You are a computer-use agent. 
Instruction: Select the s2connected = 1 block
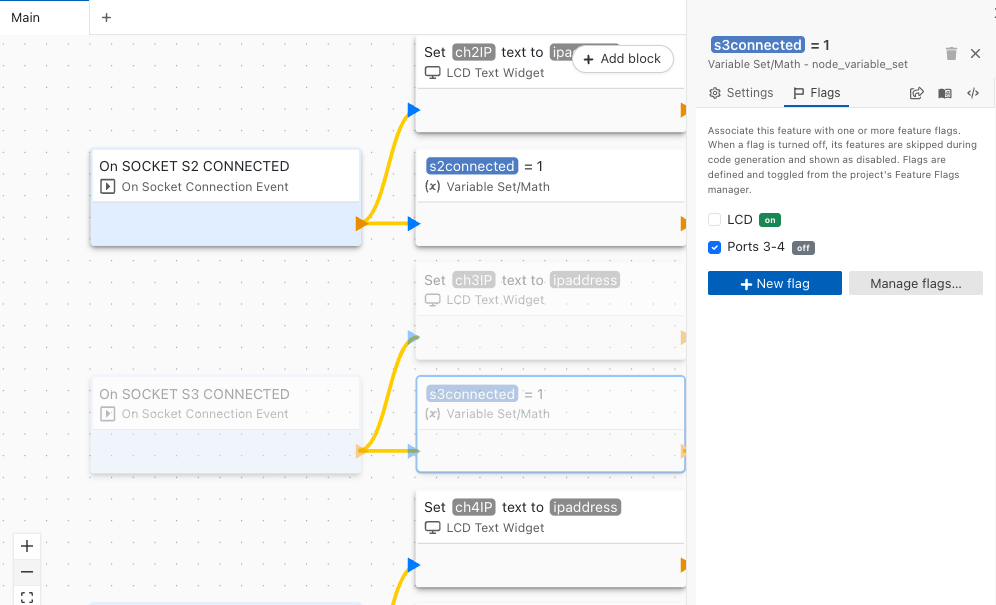(x=550, y=198)
